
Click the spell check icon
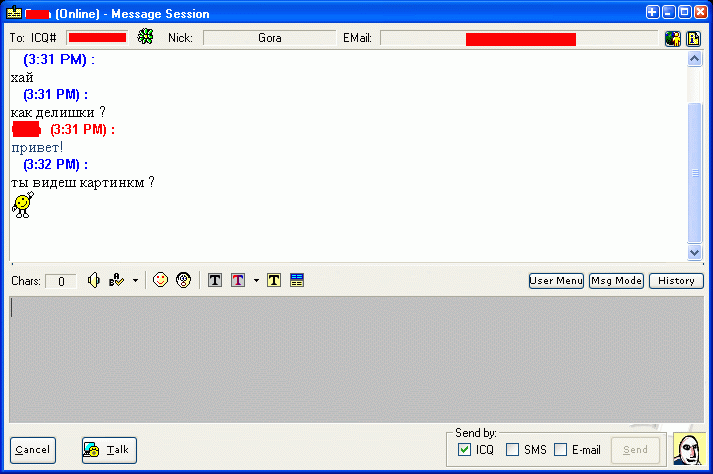[x=116, y=280]
